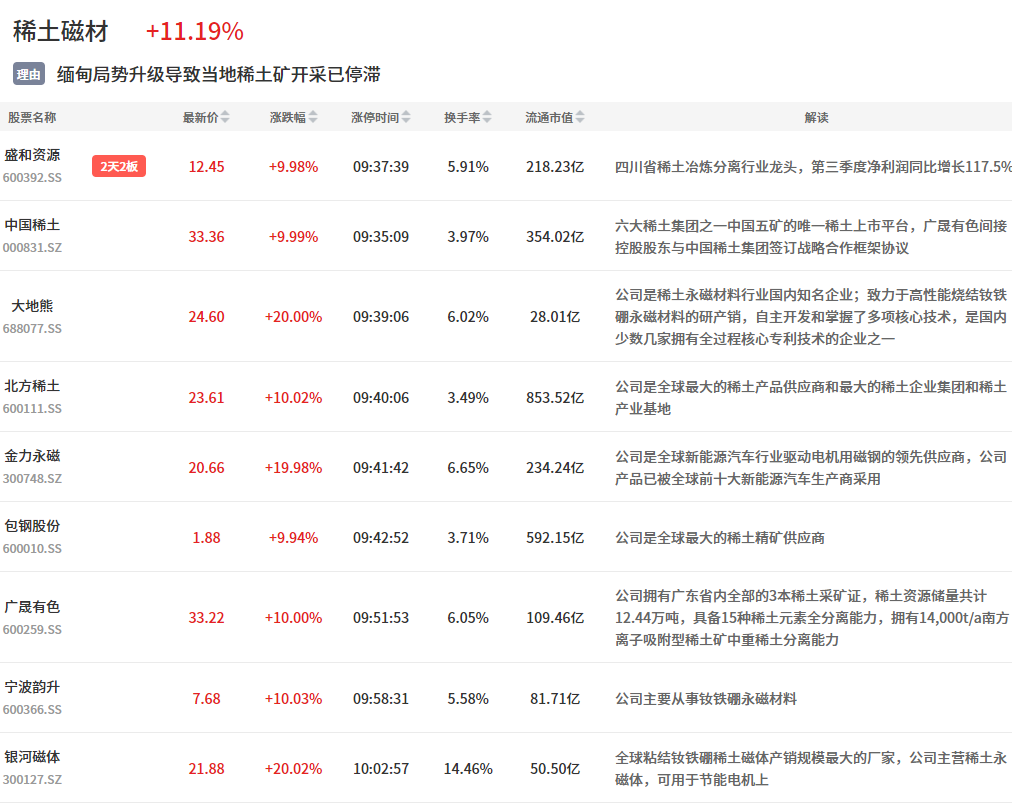
Task: Select 广晟有色 stock row name
Action: [32, 607]
